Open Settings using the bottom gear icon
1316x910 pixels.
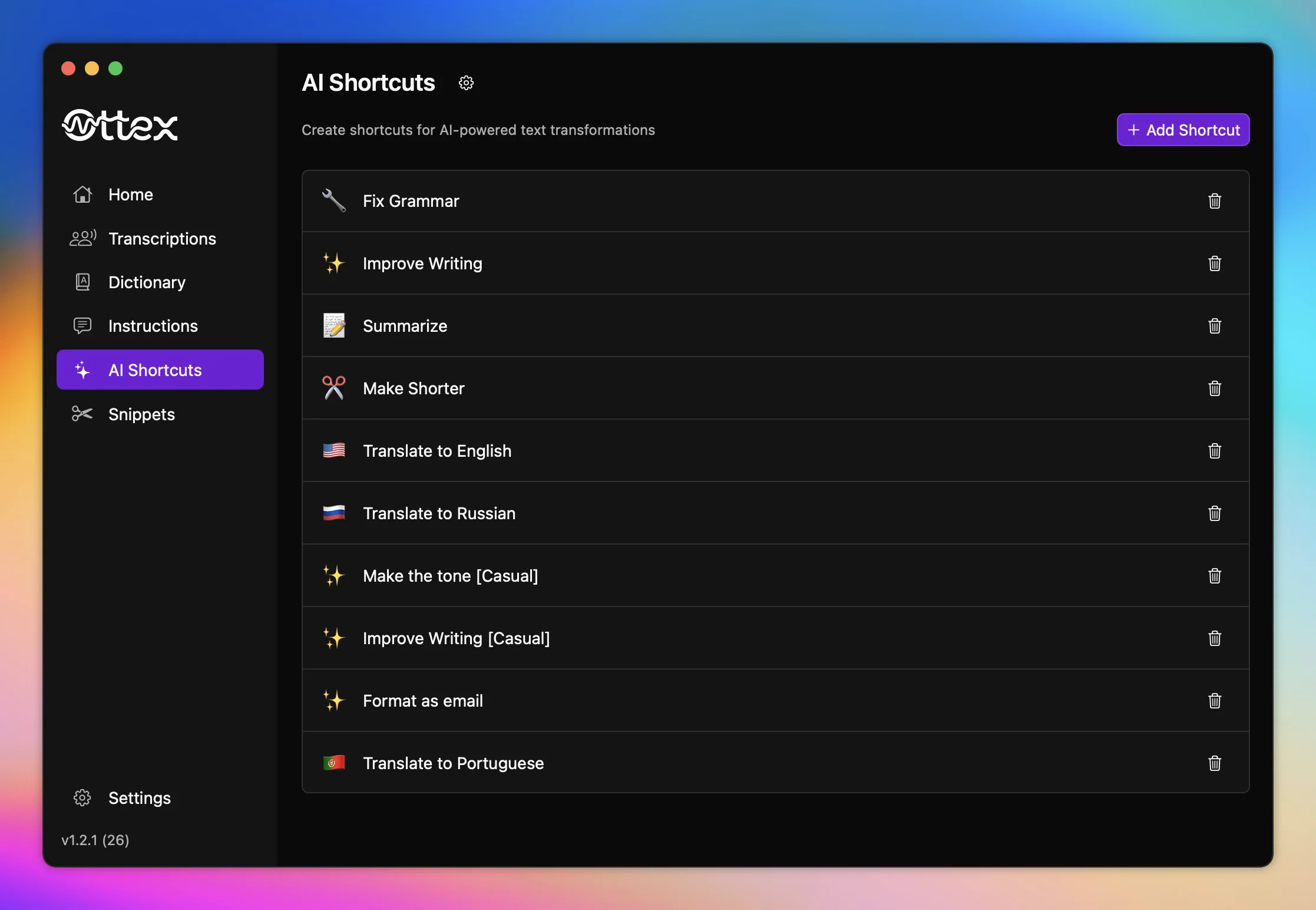82,798
